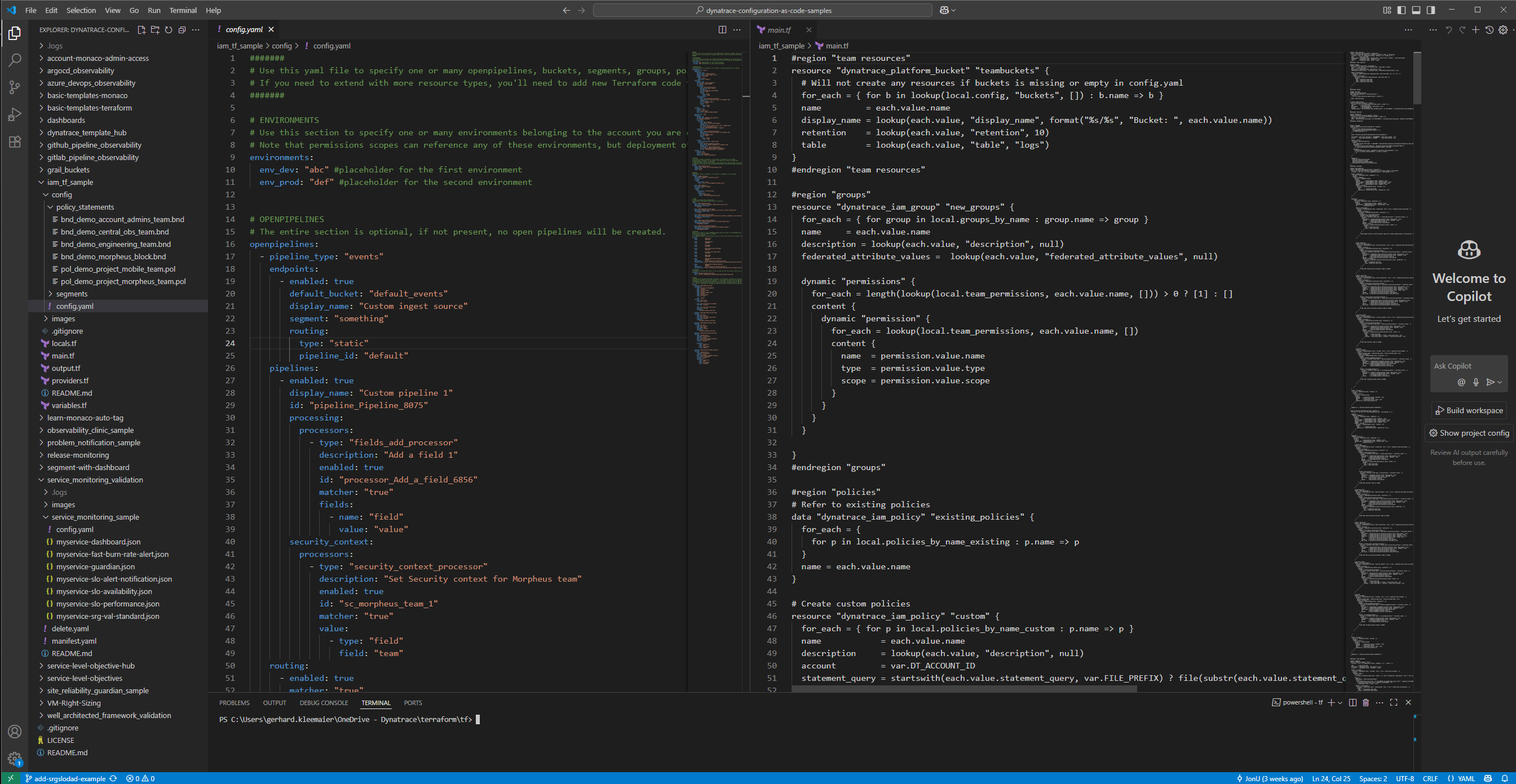The image size is (1516, 784).
Task: Open the Terminal menu in the menu bar
Action: pos(183,11)
